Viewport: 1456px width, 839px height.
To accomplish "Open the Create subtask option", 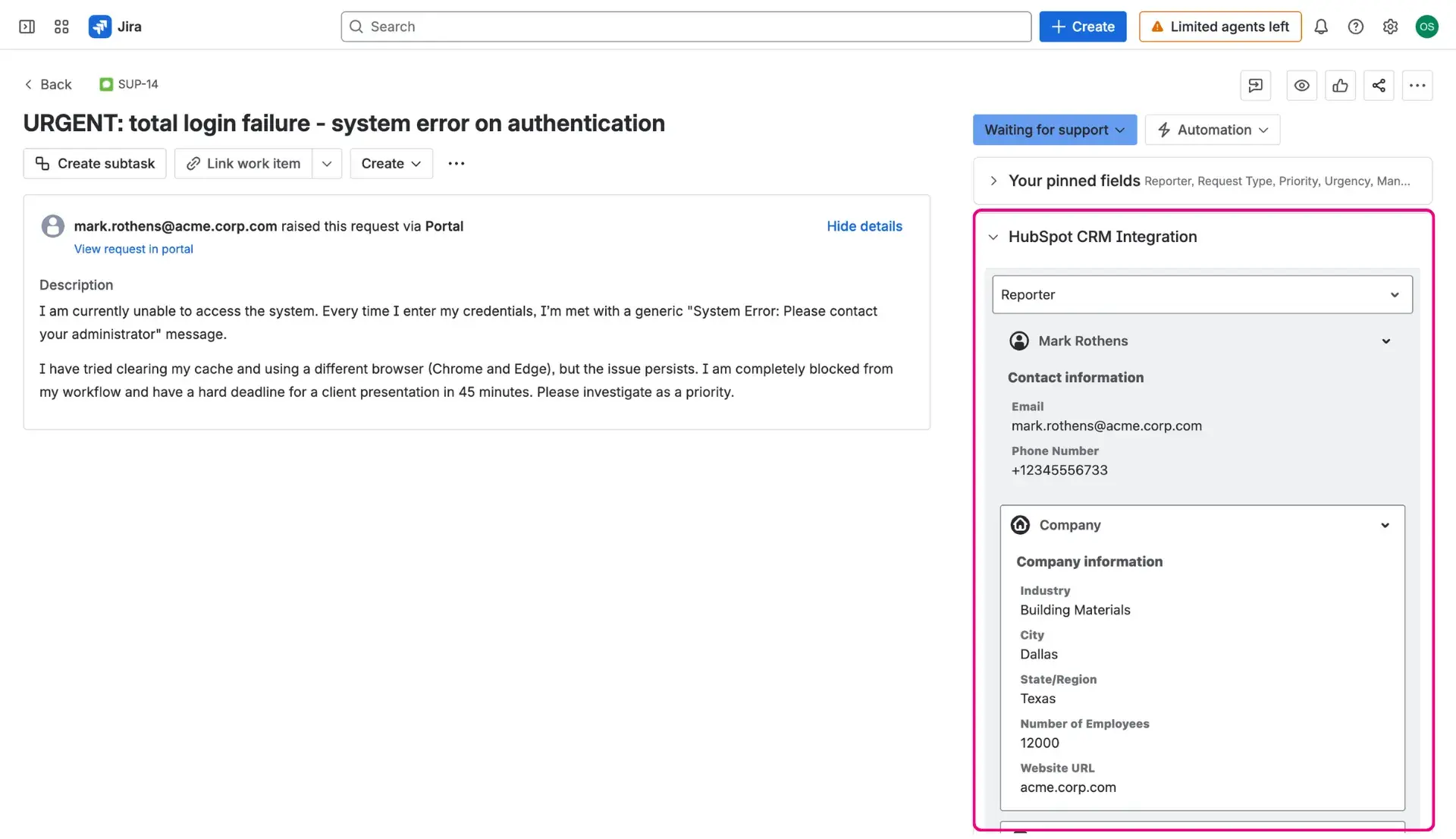I will point(94,163).
